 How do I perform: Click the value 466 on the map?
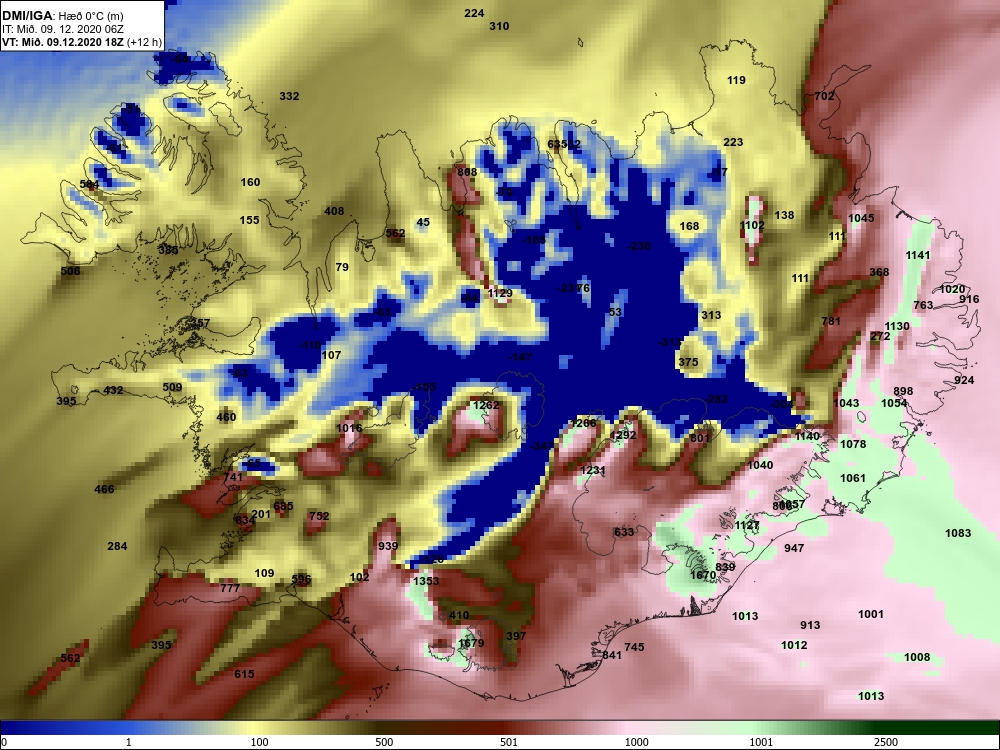(x=104, y=490)
